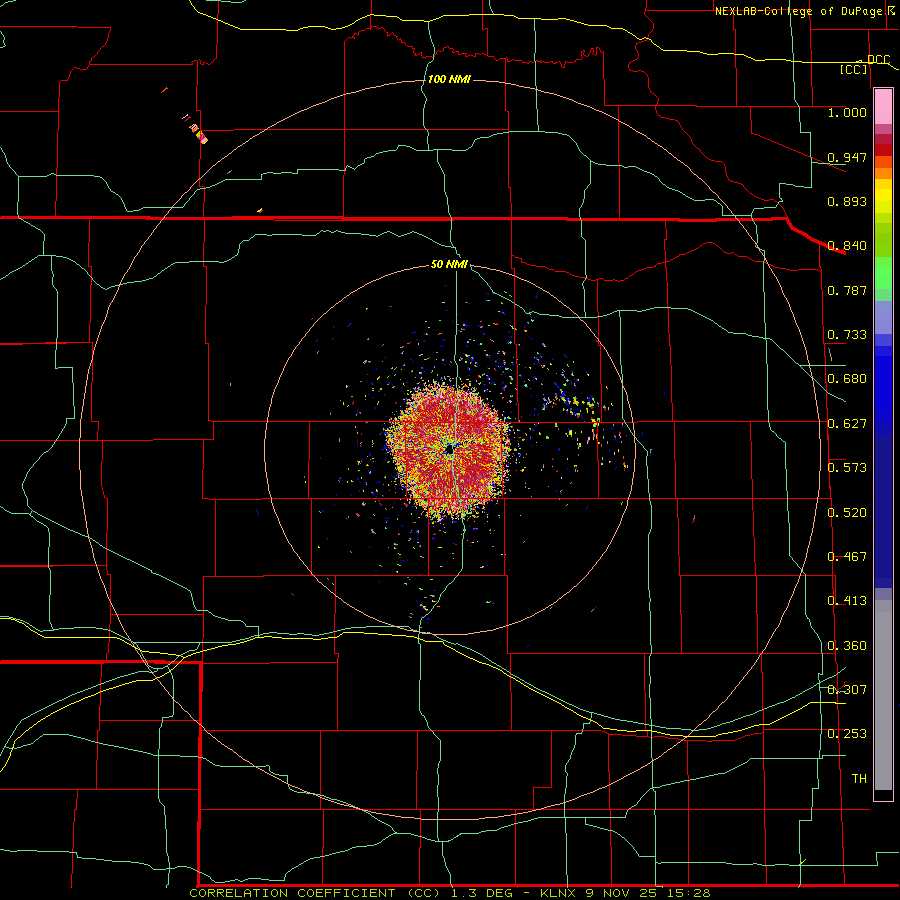Click the TH threshold label on the scale
The height and width of the screenshot is (900, 900).
pos(859,778)
